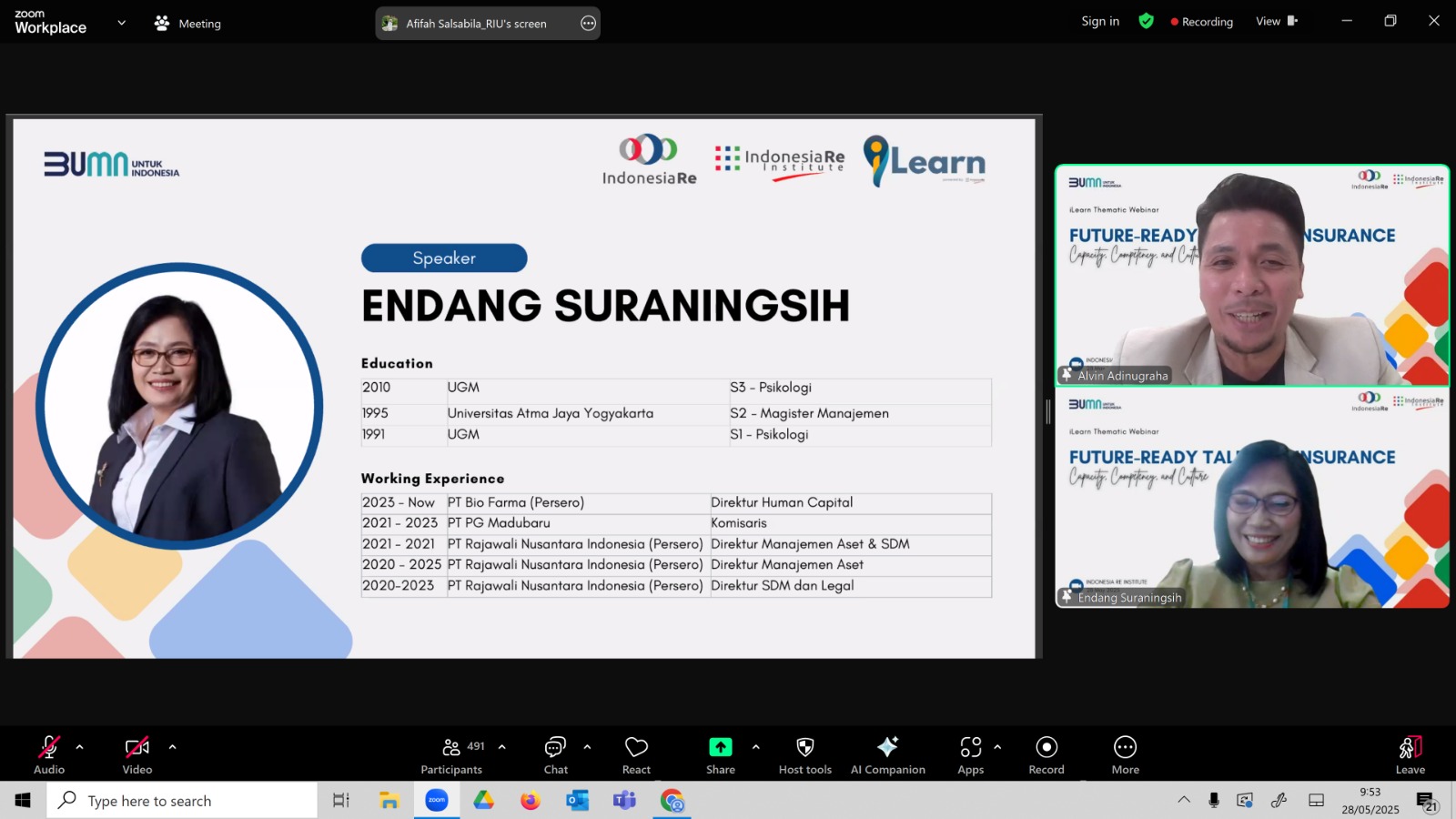Launch AI Companion

887,755
